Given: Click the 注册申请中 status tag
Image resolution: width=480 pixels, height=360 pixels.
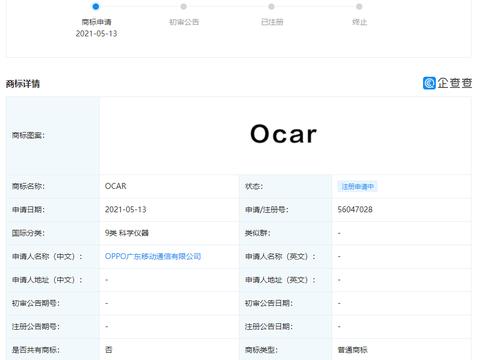Looking at the screenshot, I should pos(357,186).
